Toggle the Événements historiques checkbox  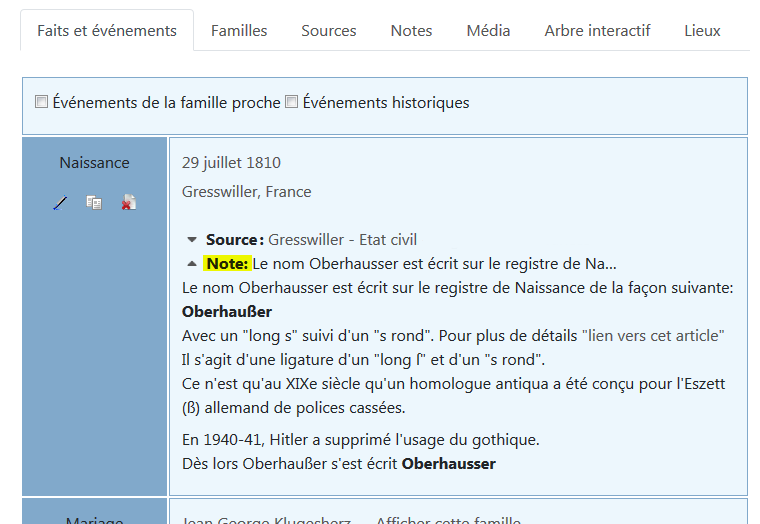tap(292, 102)
